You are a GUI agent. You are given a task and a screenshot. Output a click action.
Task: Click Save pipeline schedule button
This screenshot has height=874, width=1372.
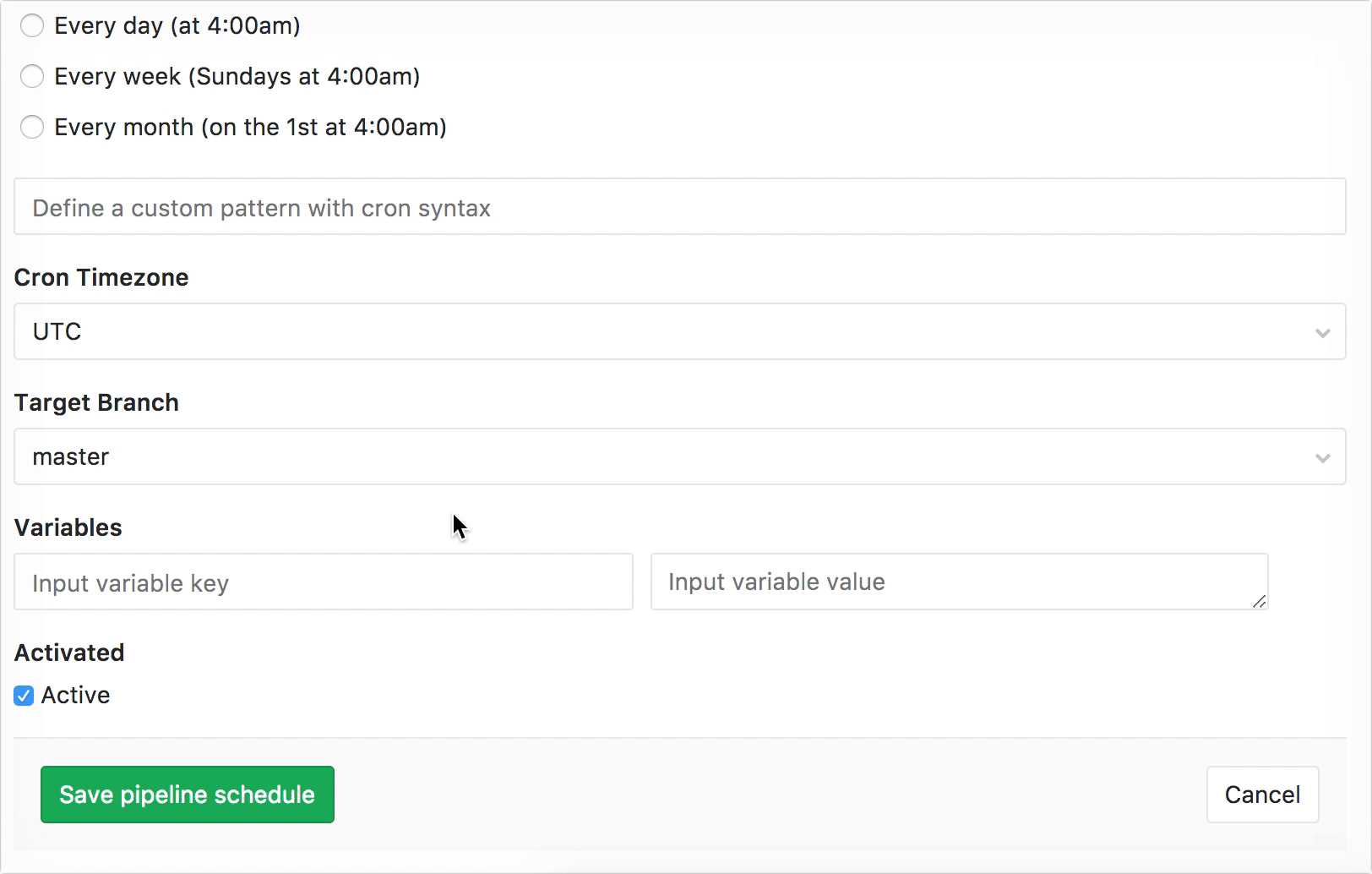tap(188, 795)
